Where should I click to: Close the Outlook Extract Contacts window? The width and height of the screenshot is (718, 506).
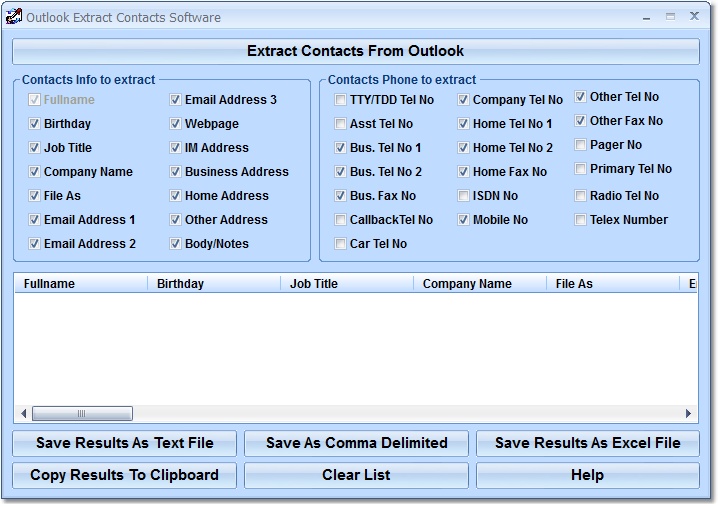(694, 16)
